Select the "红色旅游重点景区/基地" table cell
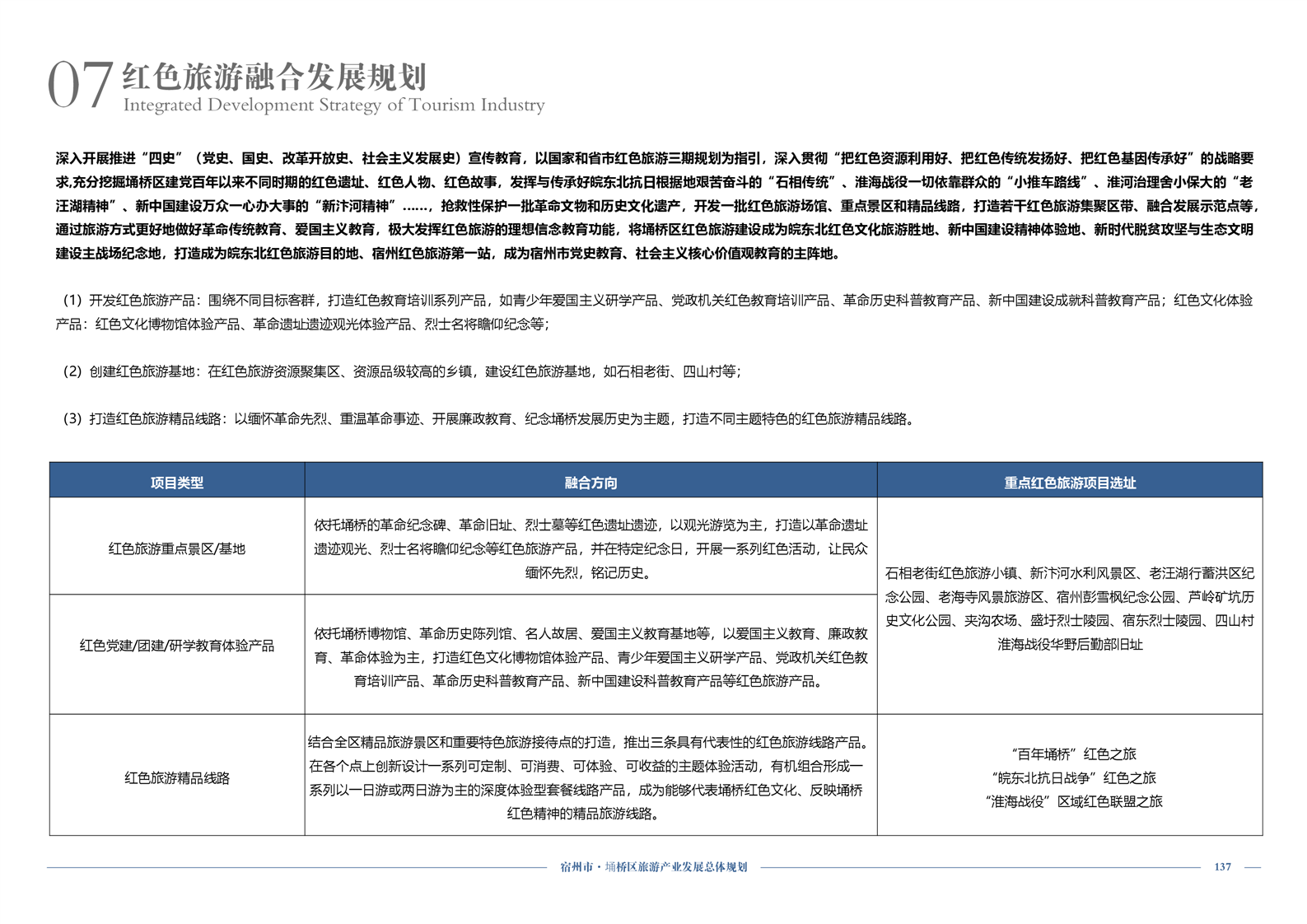This screenshot has width=1307, height=924. pyautogui.click(x=176, y=548)
